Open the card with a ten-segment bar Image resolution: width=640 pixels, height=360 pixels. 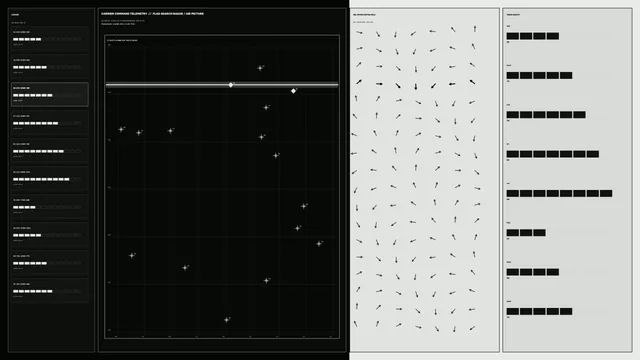50,178
